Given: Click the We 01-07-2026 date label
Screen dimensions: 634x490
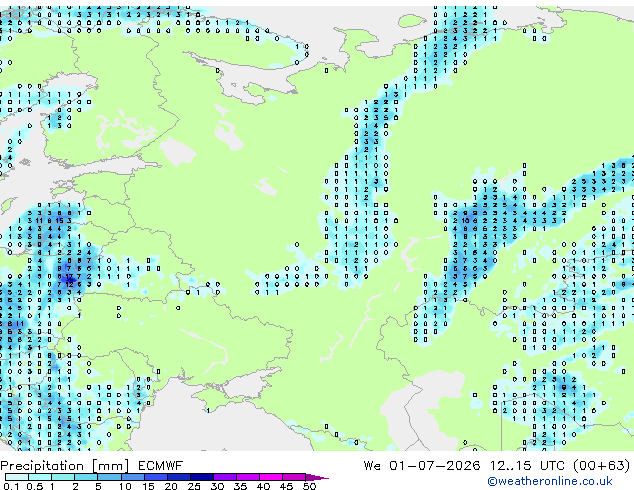Looking at the screenshot, I should pos(422,466).
